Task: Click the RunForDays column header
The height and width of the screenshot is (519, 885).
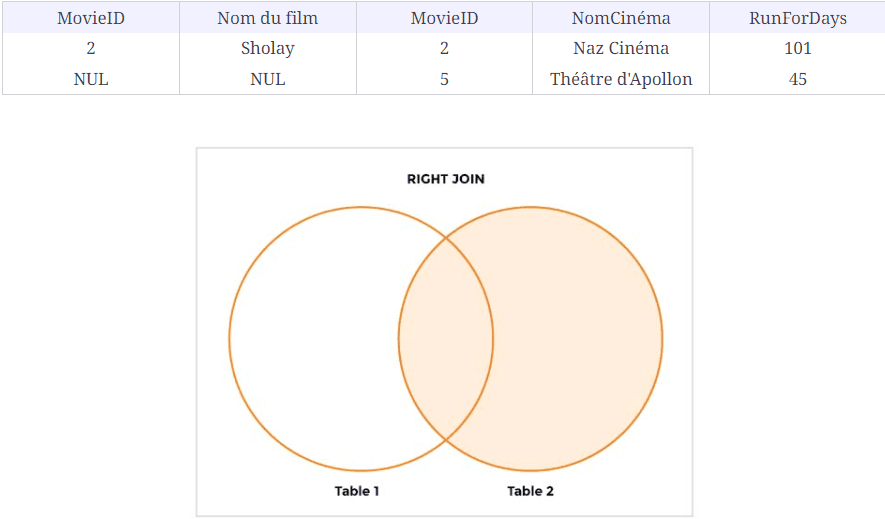Action: point(797,18)
